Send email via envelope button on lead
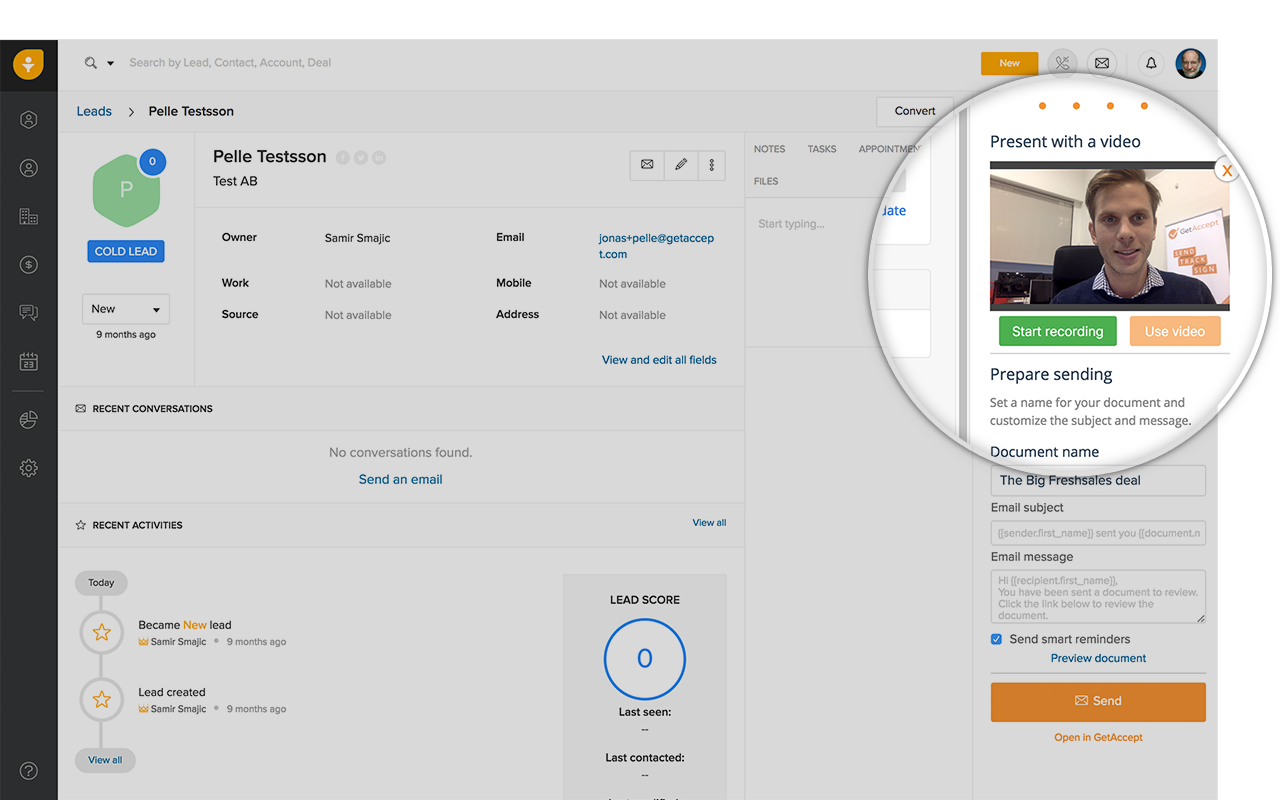The image size is (1280, 800). (x=647, y=165)
